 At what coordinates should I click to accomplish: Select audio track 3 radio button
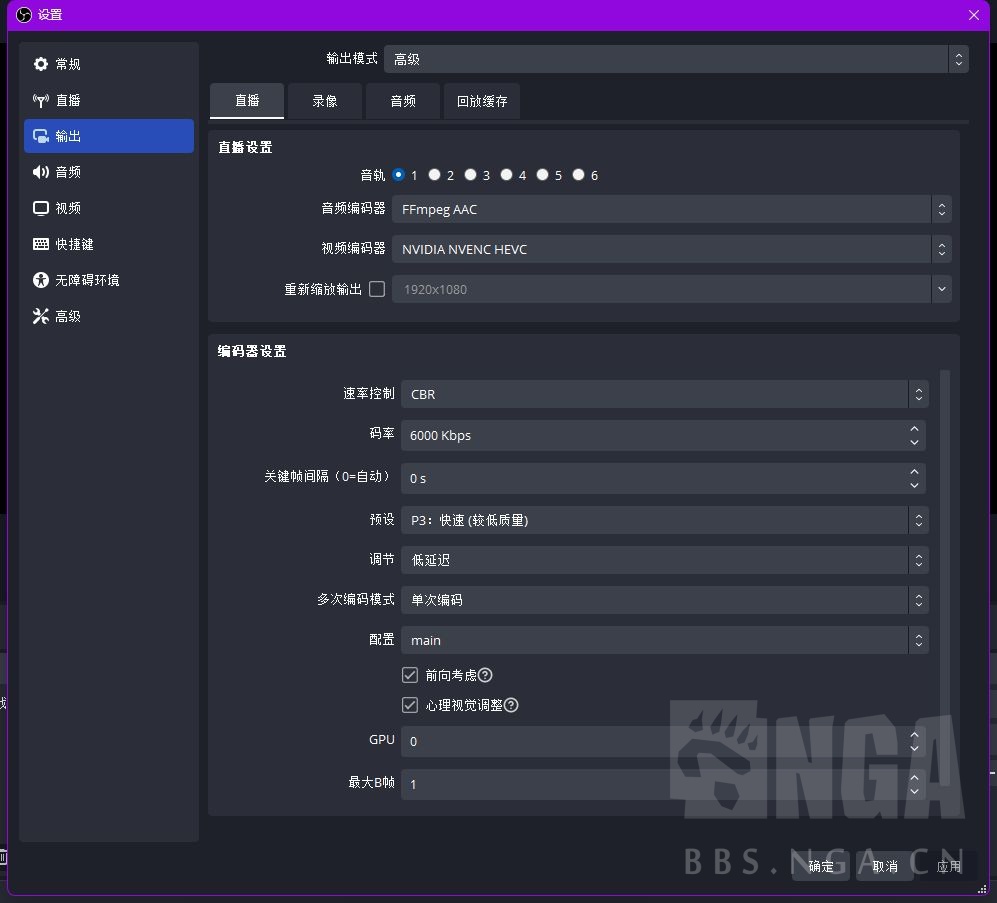(470, 174)
